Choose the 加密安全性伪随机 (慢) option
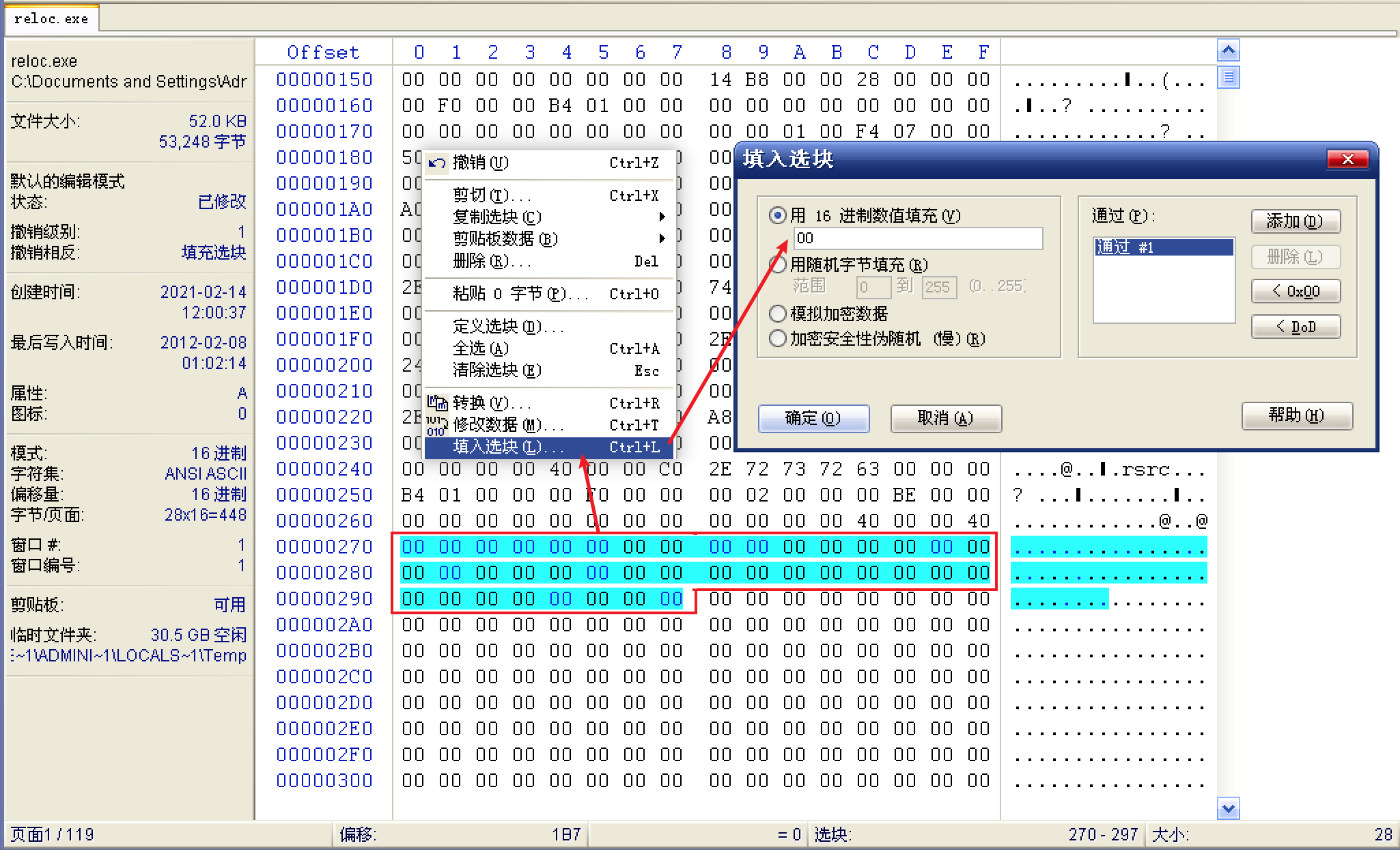1400x850 pixels. [x=777, y=338]
